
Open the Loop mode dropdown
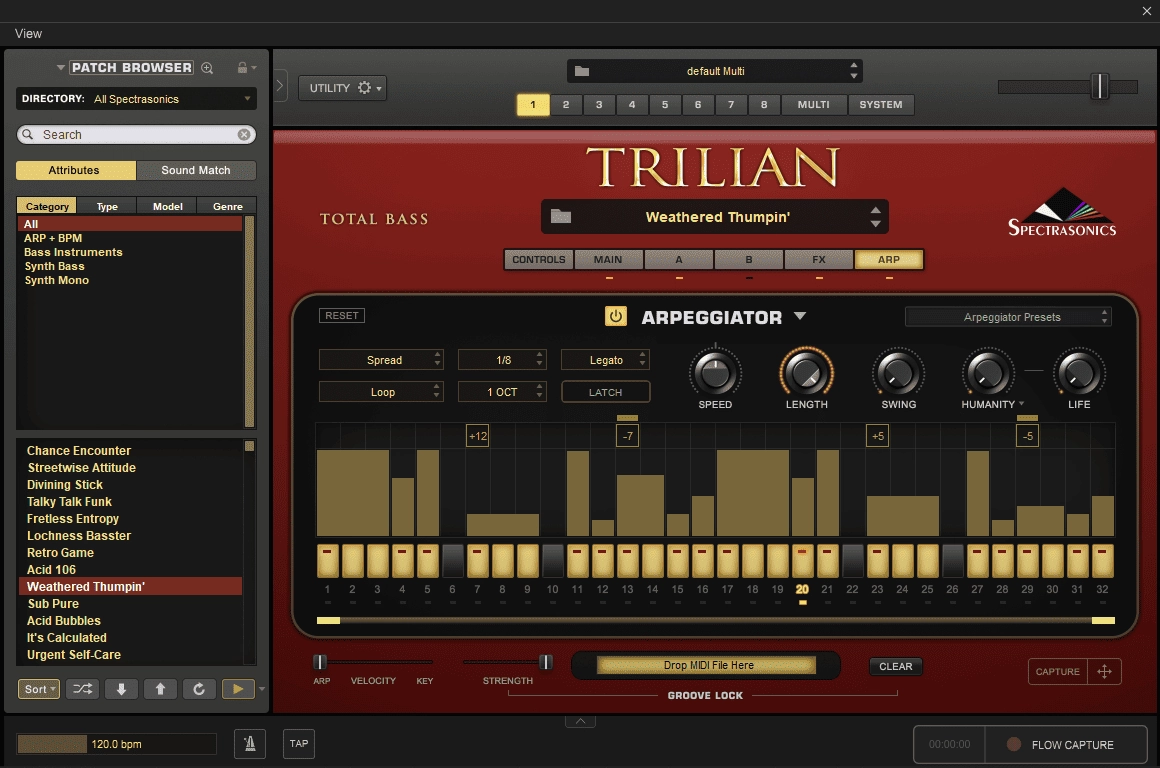coord(381,392)
